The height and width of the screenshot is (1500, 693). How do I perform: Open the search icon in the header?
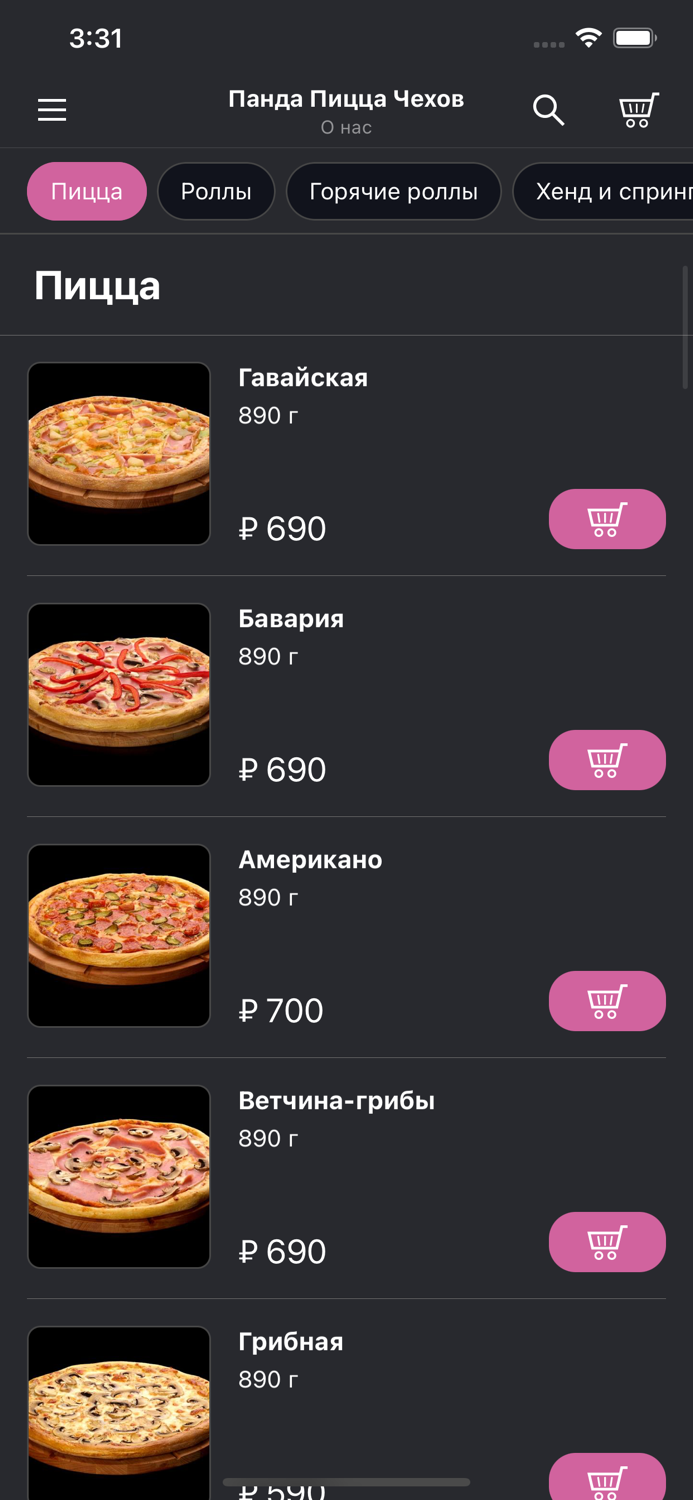(x=548, y=110)
